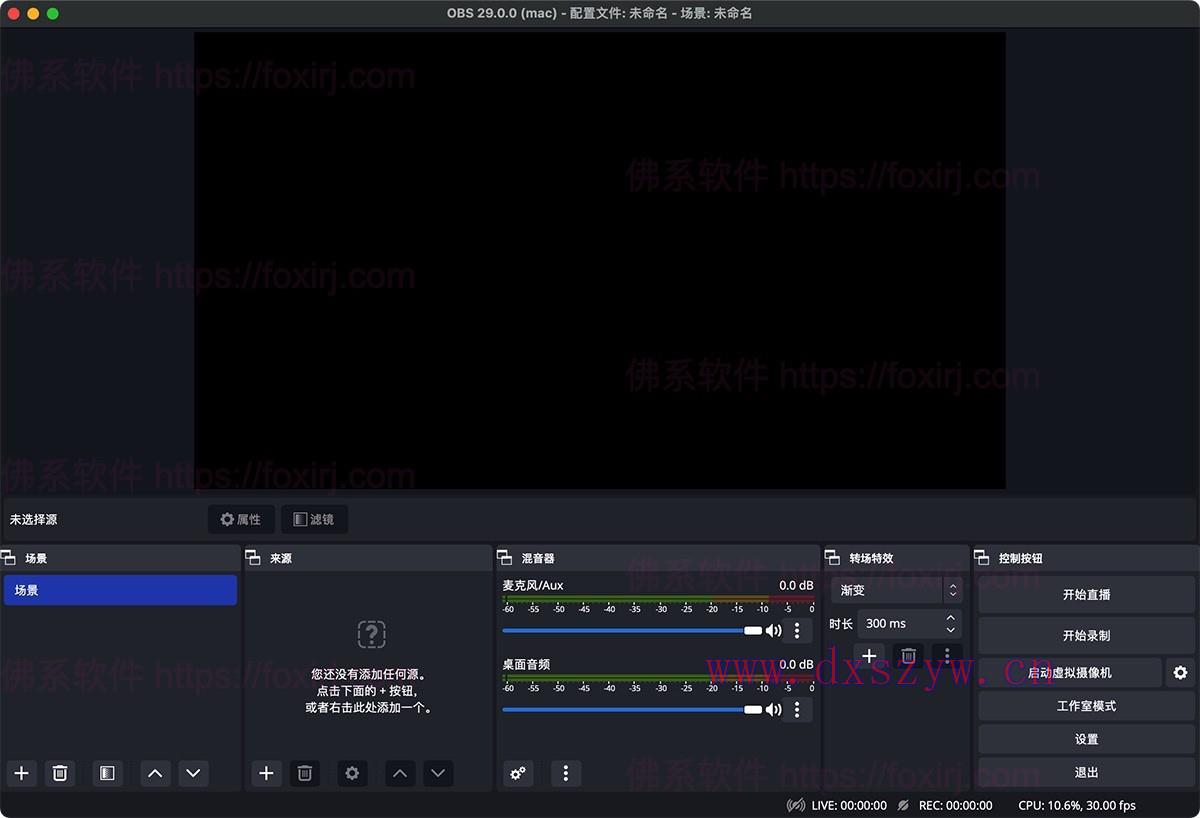Click the 转场特效 panel title
This screenshot has width=1200, height=818.
pyautogui.click(x=871, y=558)
